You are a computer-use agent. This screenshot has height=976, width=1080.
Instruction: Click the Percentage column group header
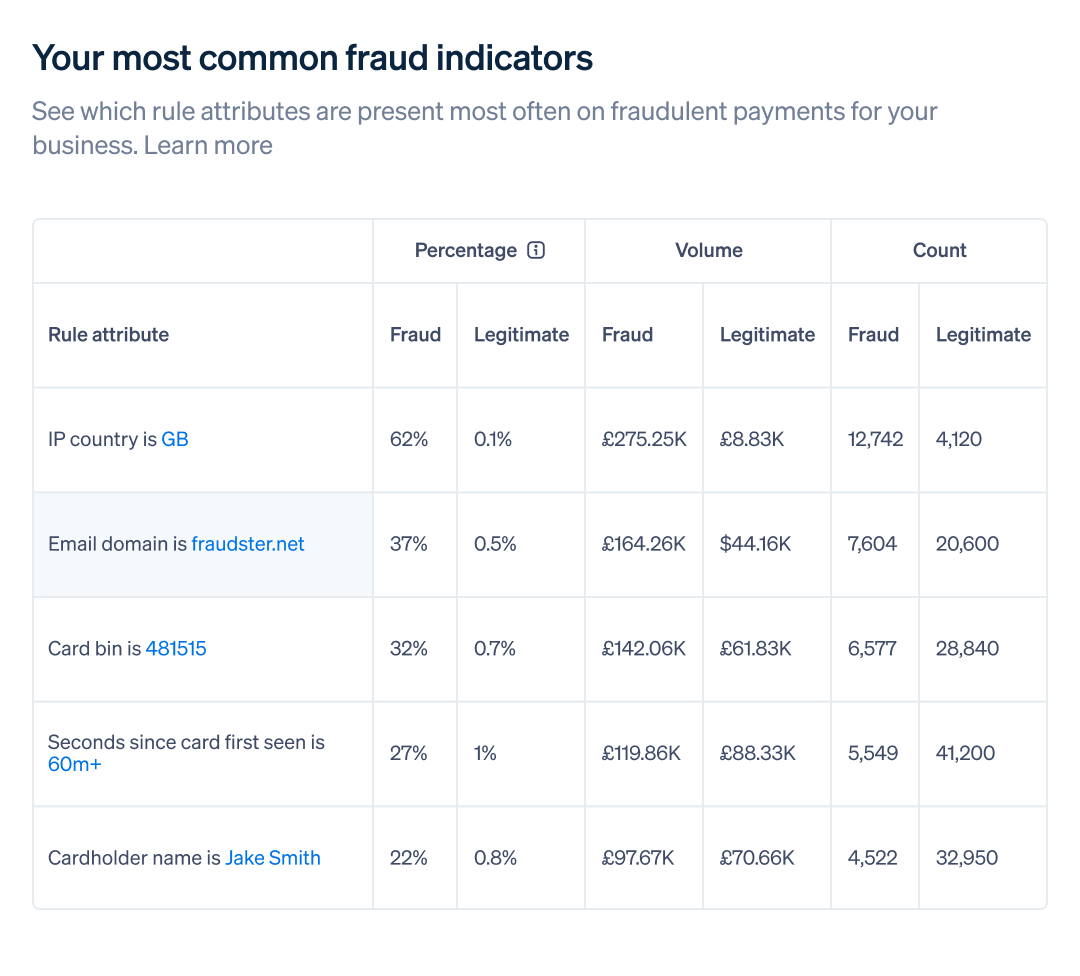(466, 250)
